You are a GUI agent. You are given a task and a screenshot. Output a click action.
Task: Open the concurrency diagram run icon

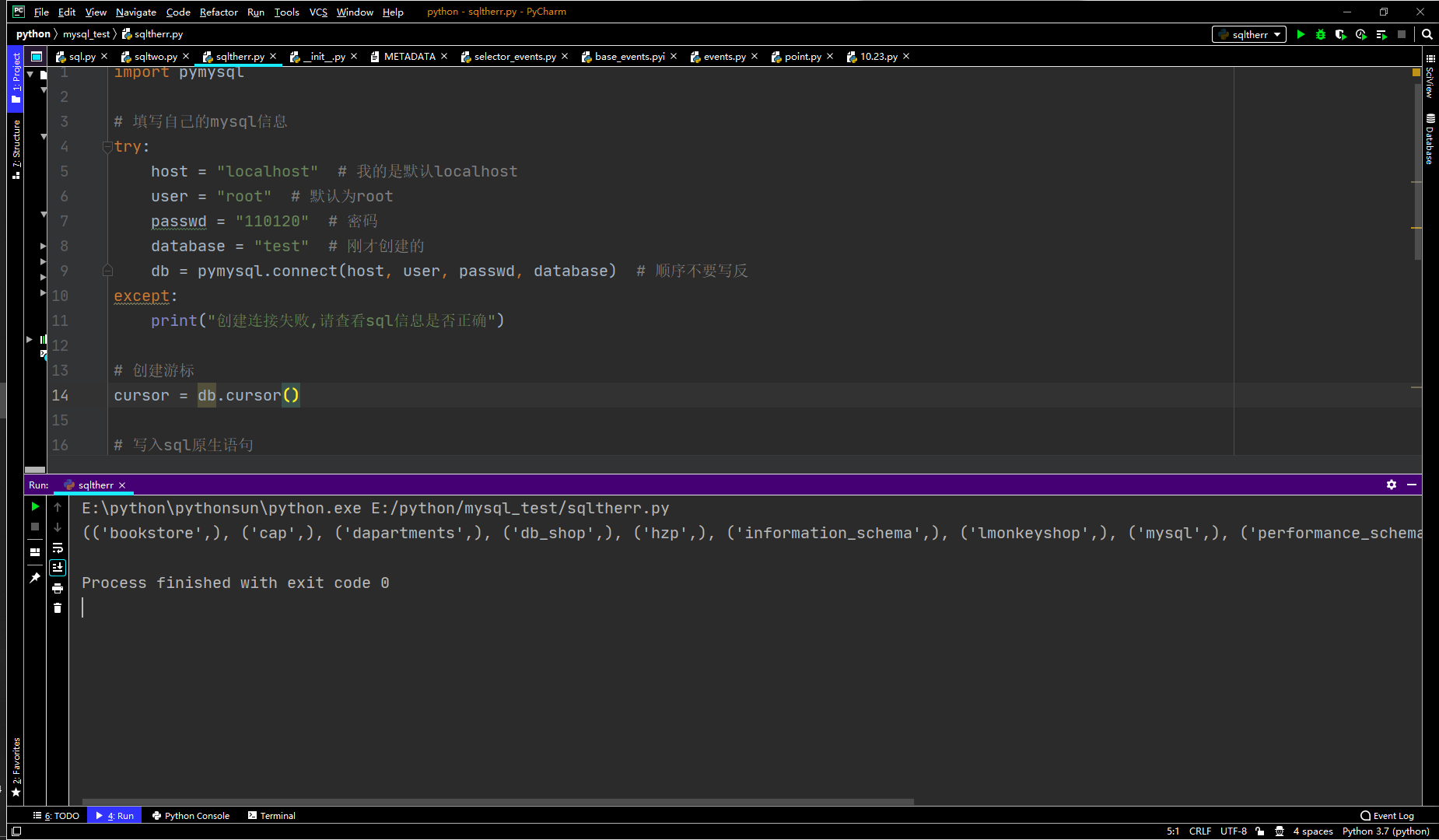click(1381, 34)
